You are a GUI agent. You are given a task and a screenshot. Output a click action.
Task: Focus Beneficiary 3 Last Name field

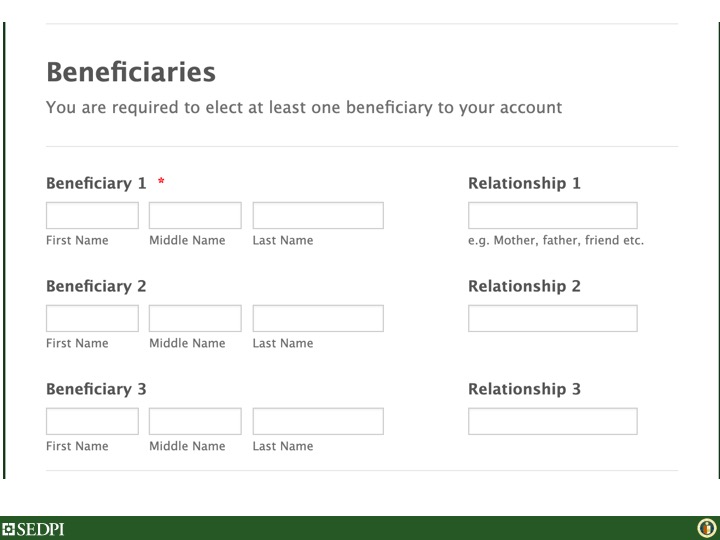pos(318,422)
